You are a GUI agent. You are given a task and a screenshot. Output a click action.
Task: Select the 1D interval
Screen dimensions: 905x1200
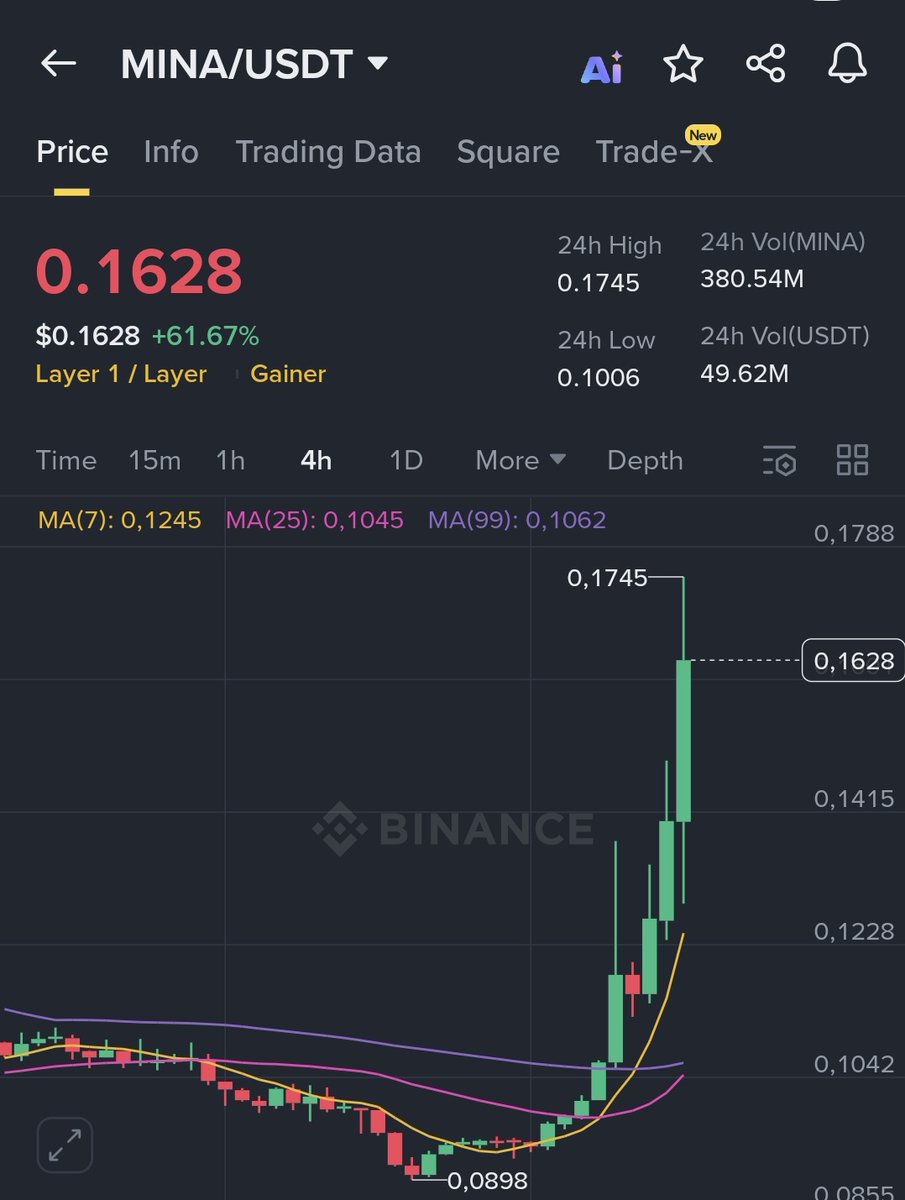point(406,460)
